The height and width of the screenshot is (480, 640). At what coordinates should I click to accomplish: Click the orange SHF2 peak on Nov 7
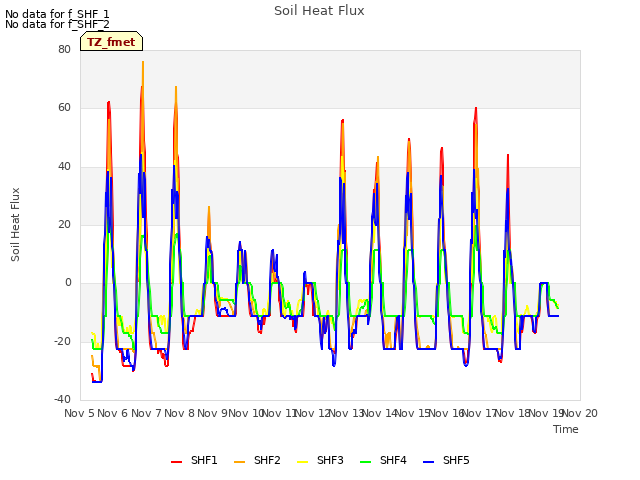click(x=176, y=87)
